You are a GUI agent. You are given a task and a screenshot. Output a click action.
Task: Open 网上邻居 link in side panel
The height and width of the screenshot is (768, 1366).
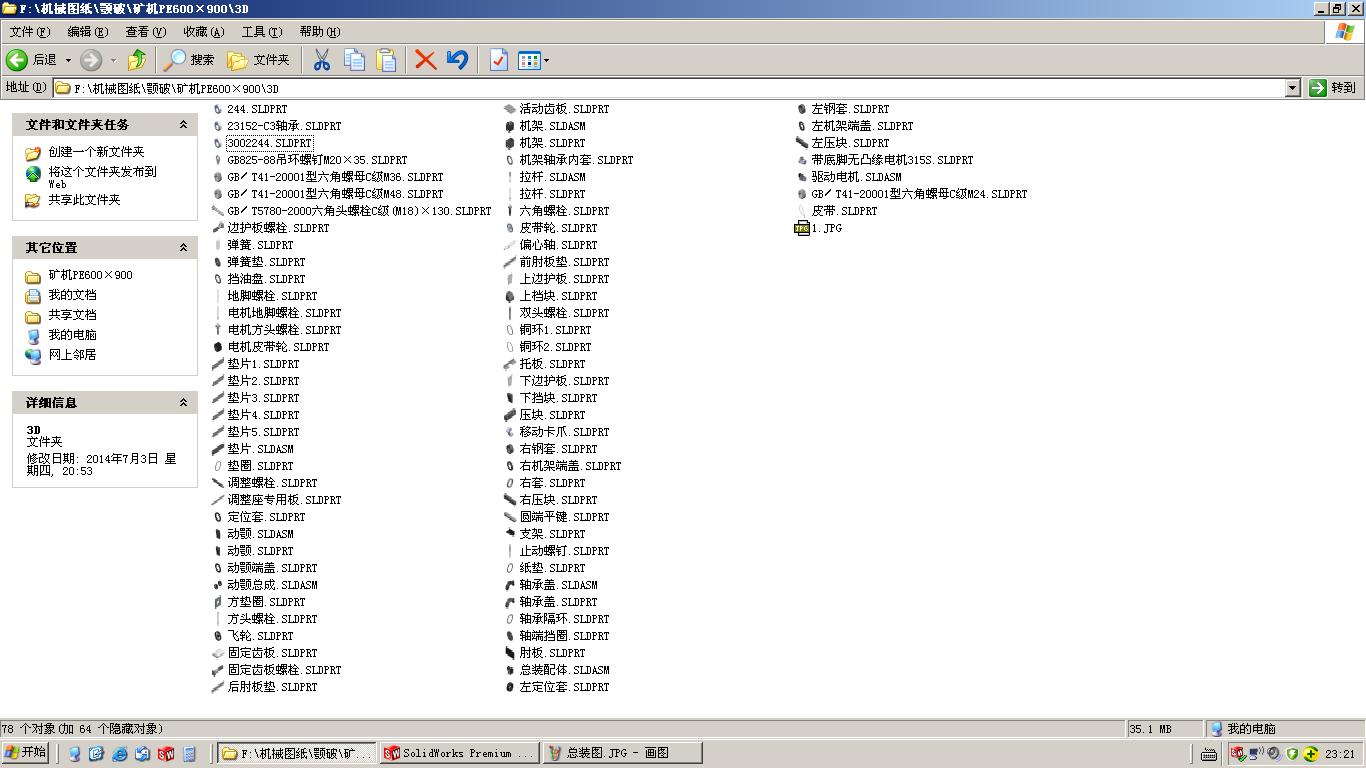click(x=72, y=355)
